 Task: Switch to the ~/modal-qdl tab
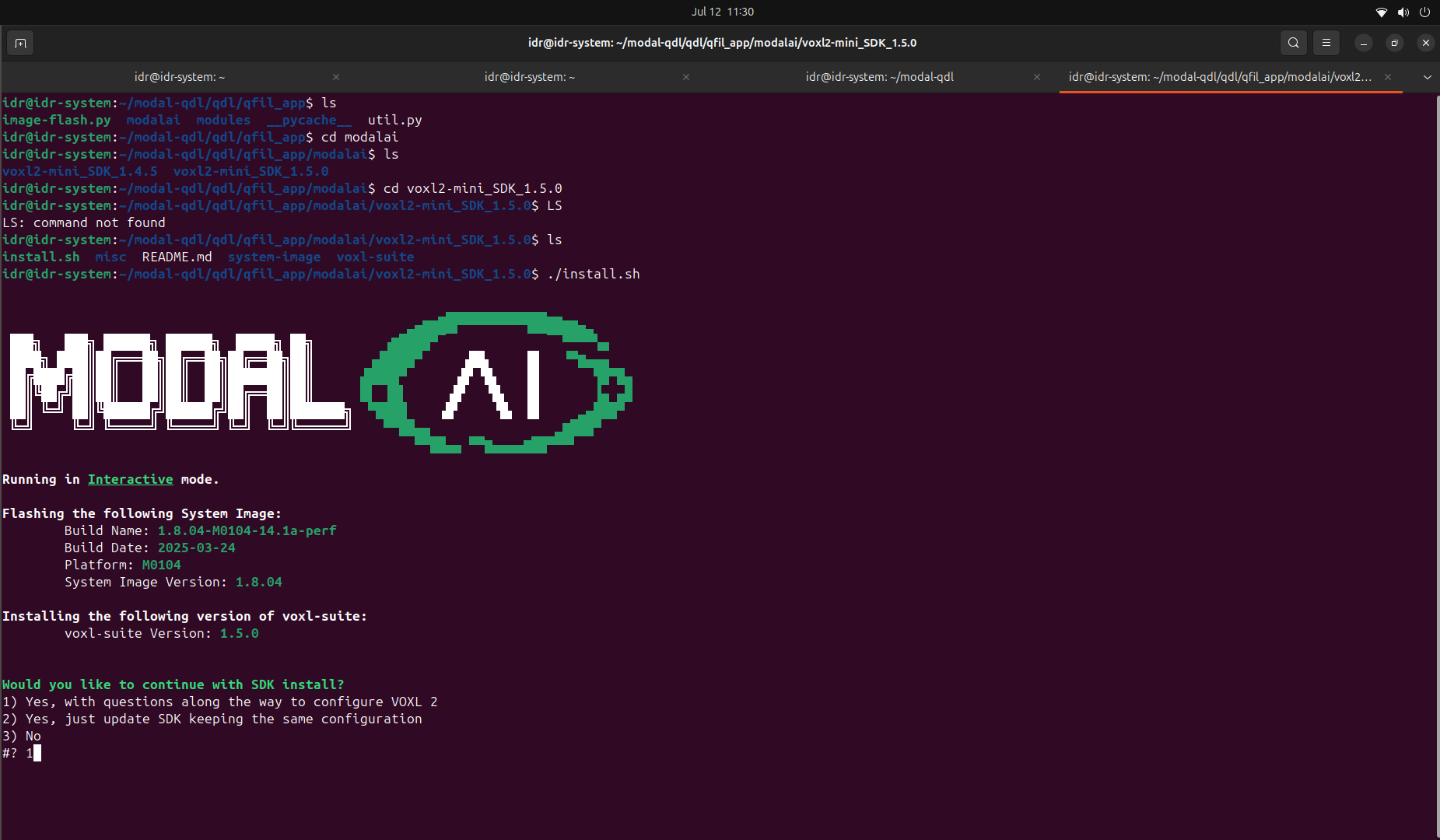pyautogui.click(x=880, y=77)
